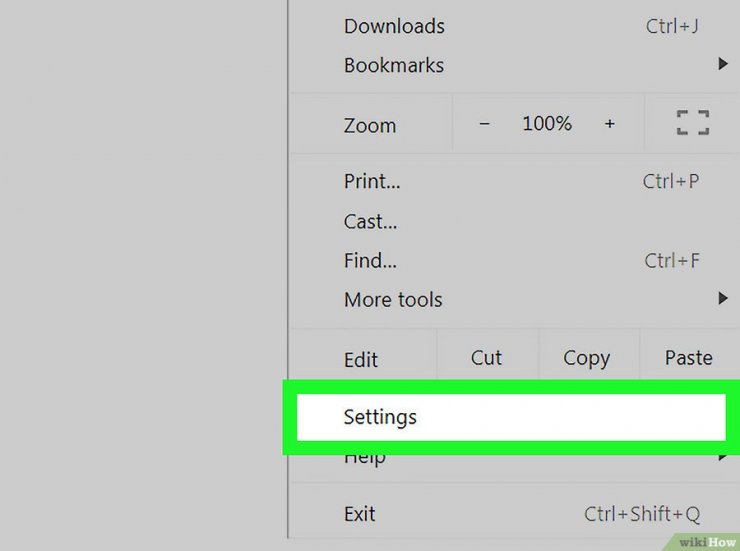
Task: Expand the More tools submenu arrow
Action: point(723,298)
